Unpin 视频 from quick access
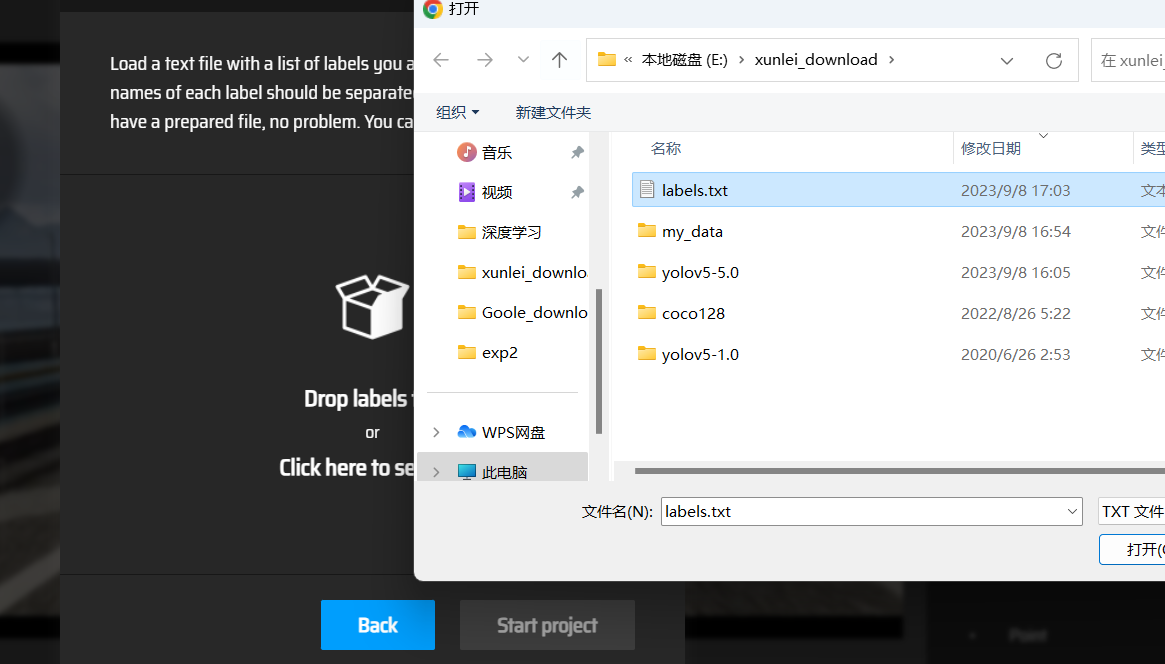 click(x=577, y=192)
